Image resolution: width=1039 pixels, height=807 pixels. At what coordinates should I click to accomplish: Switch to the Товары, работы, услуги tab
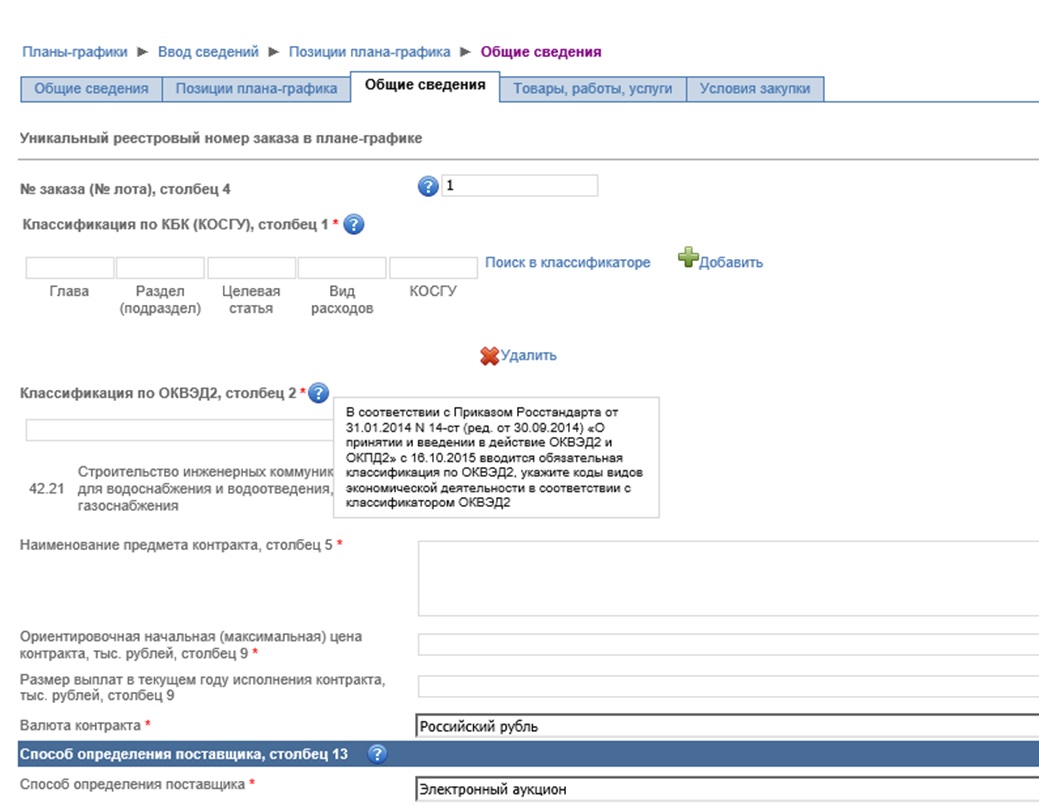click(593, 89)
